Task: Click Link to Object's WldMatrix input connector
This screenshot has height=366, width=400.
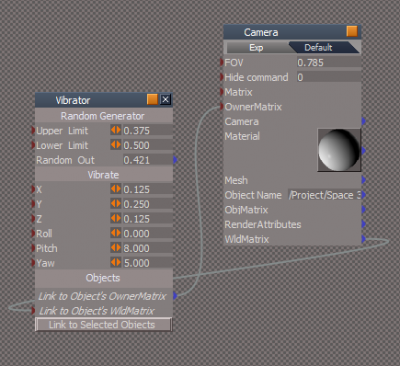Action: pos(33,310)
